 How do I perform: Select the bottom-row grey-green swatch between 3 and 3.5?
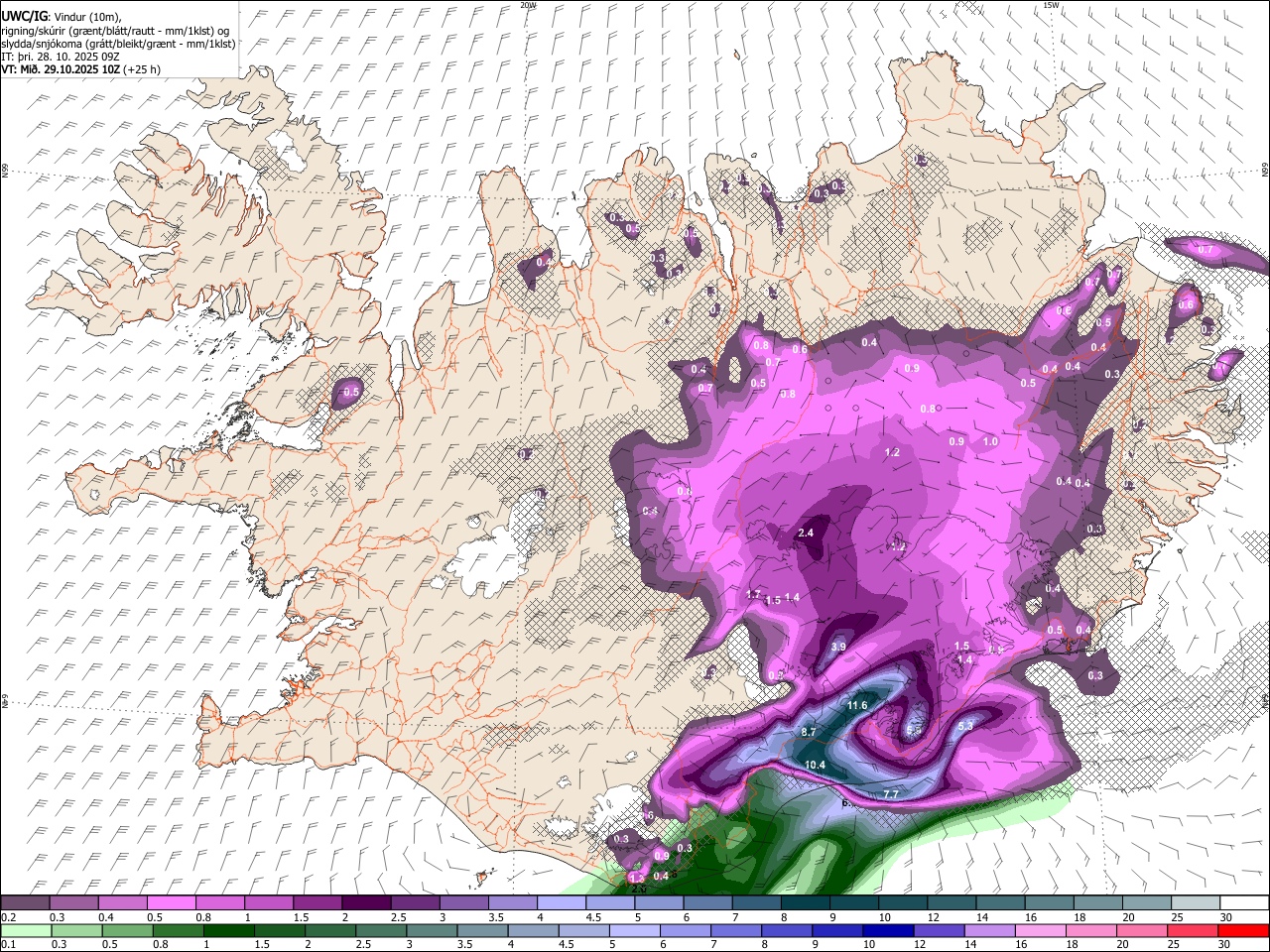(432, 930)
